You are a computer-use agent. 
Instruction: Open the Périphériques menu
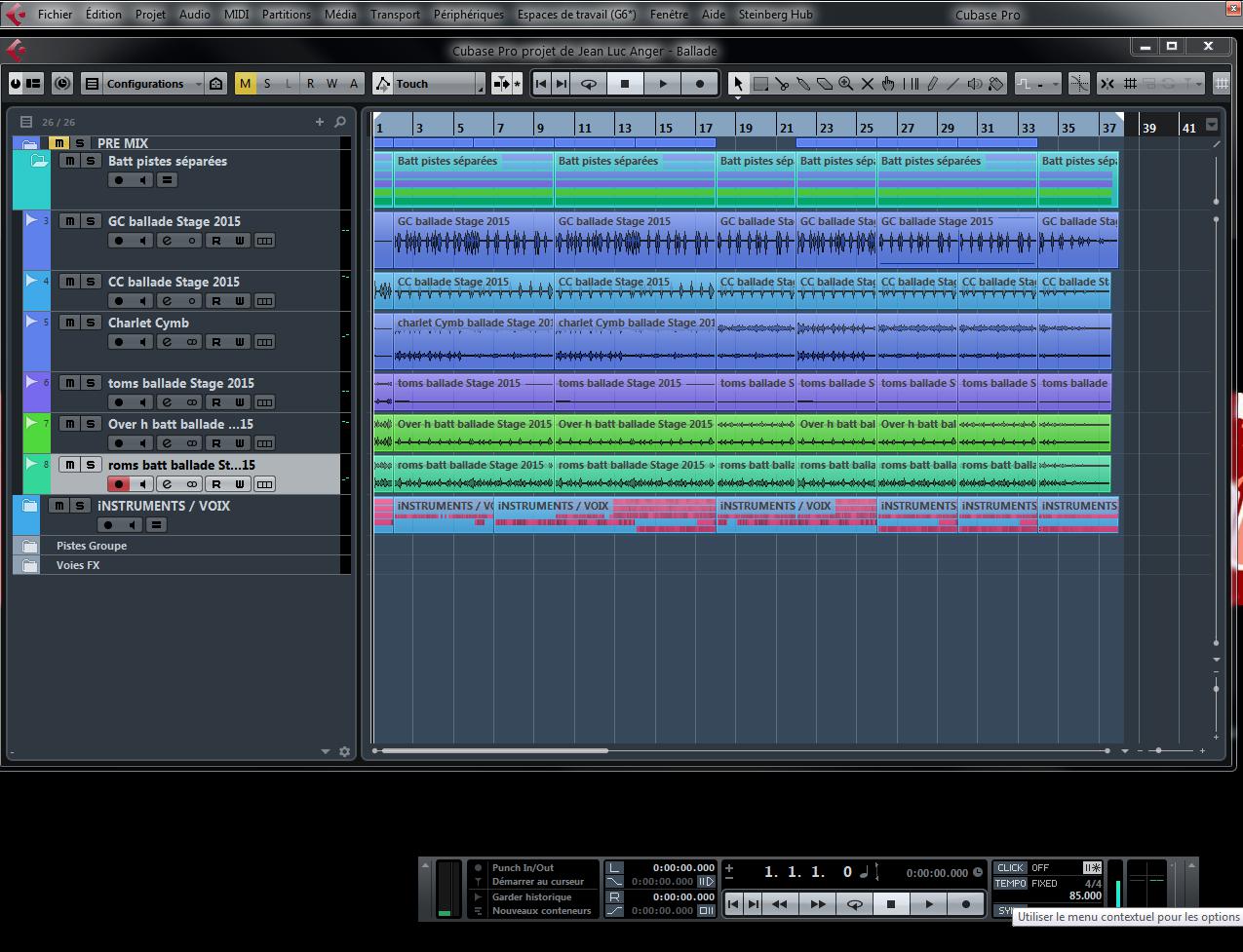click(x=469, y=15)
